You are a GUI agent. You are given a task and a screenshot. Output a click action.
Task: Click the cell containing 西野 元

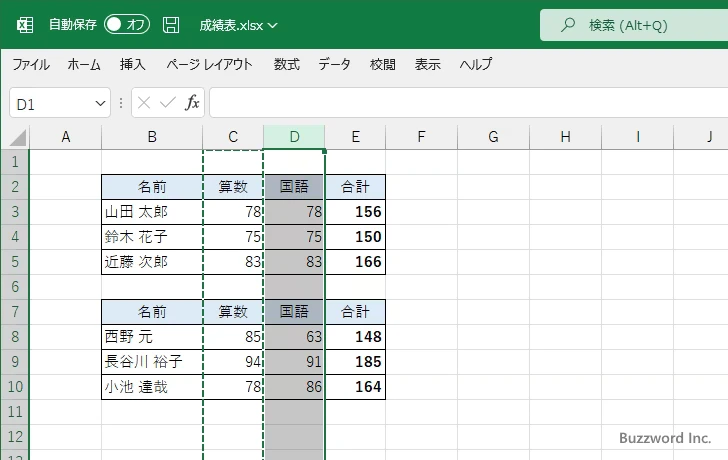[152, 337]
